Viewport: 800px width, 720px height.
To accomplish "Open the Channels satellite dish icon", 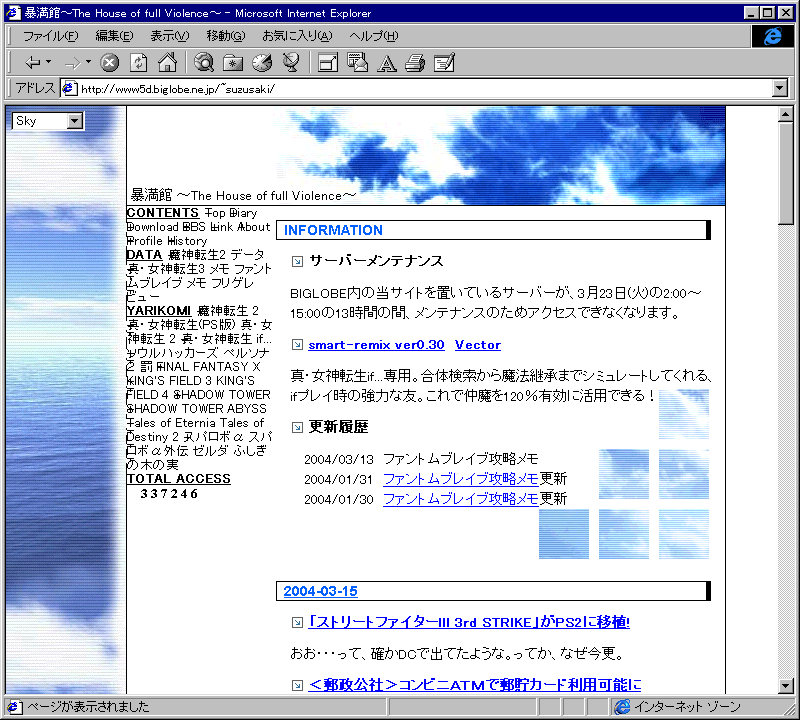I will 291,62.
